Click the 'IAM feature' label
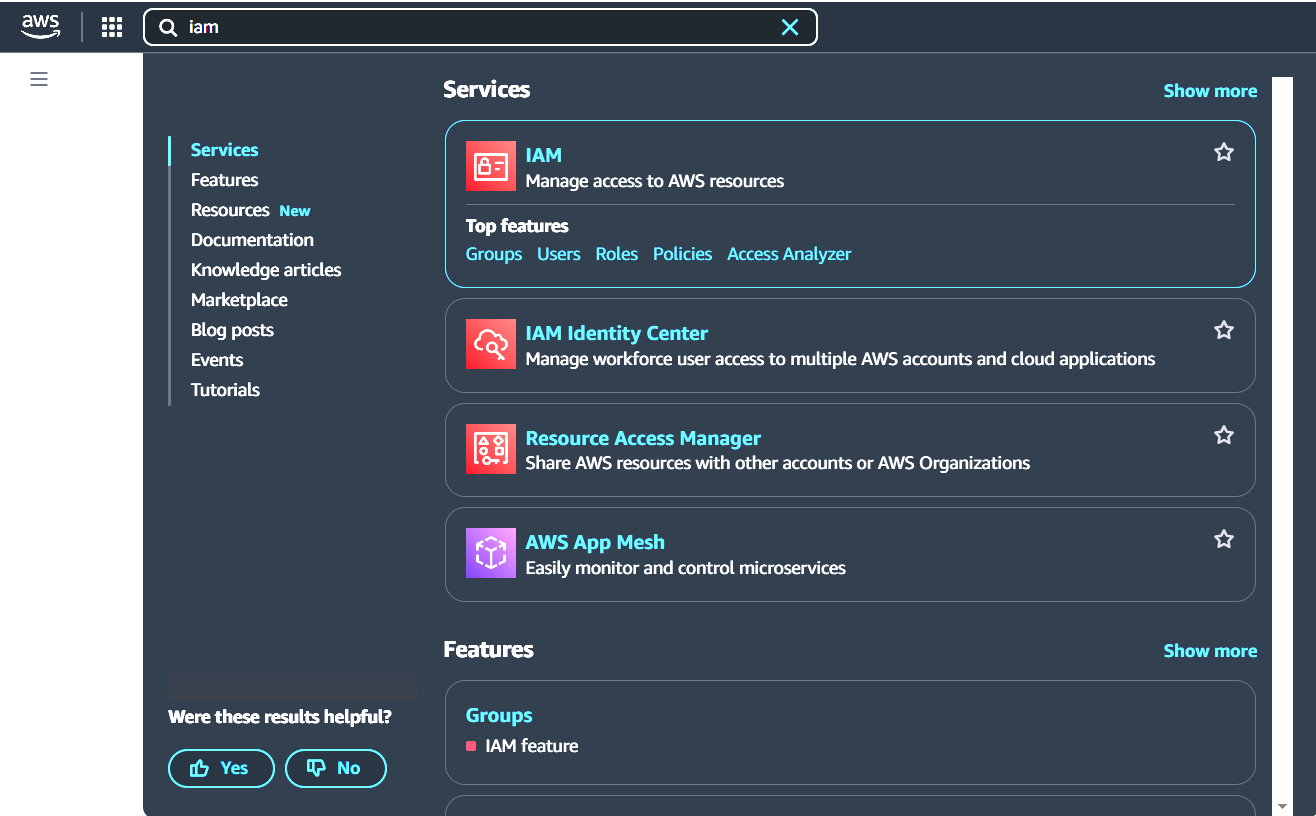This screenshot has height=816, width=1316. pyautogui.click(x=532, y=746)
